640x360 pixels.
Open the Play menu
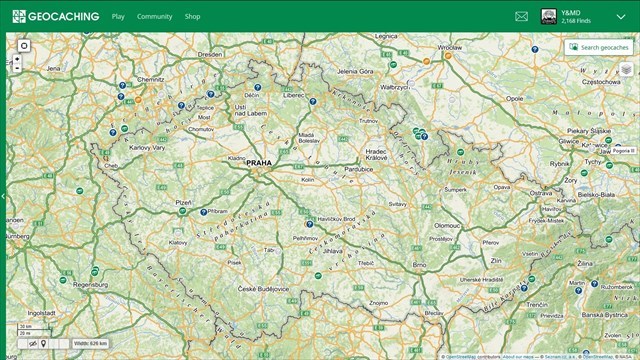(118, 17)
